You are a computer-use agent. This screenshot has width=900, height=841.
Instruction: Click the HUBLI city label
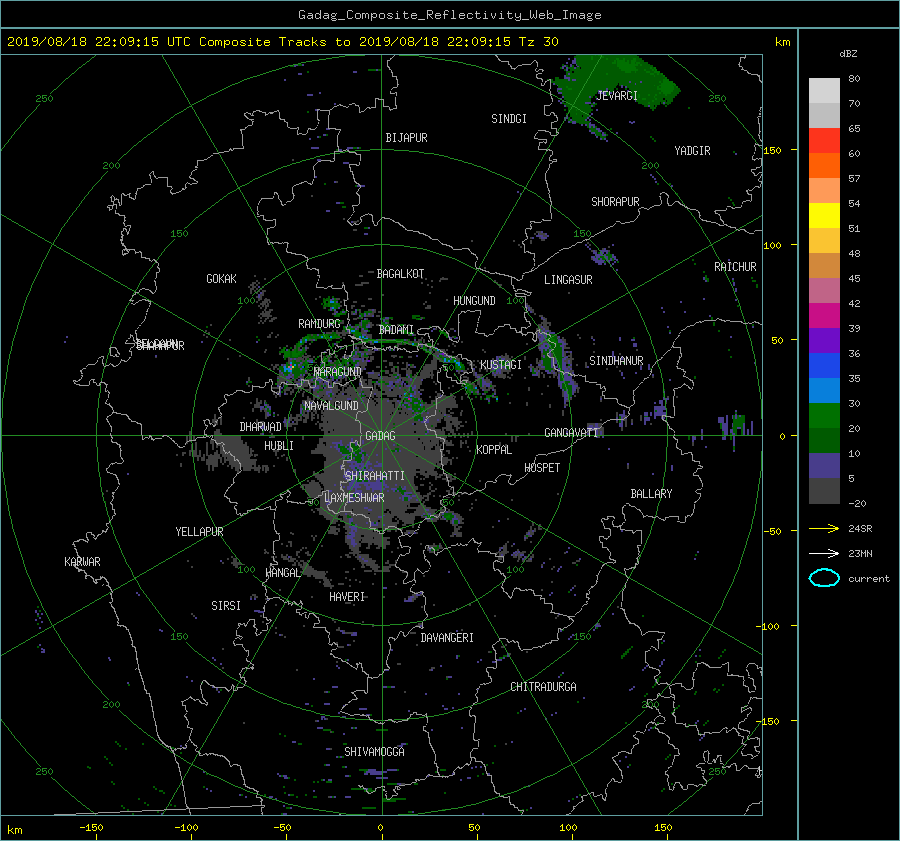pos(278,446)
